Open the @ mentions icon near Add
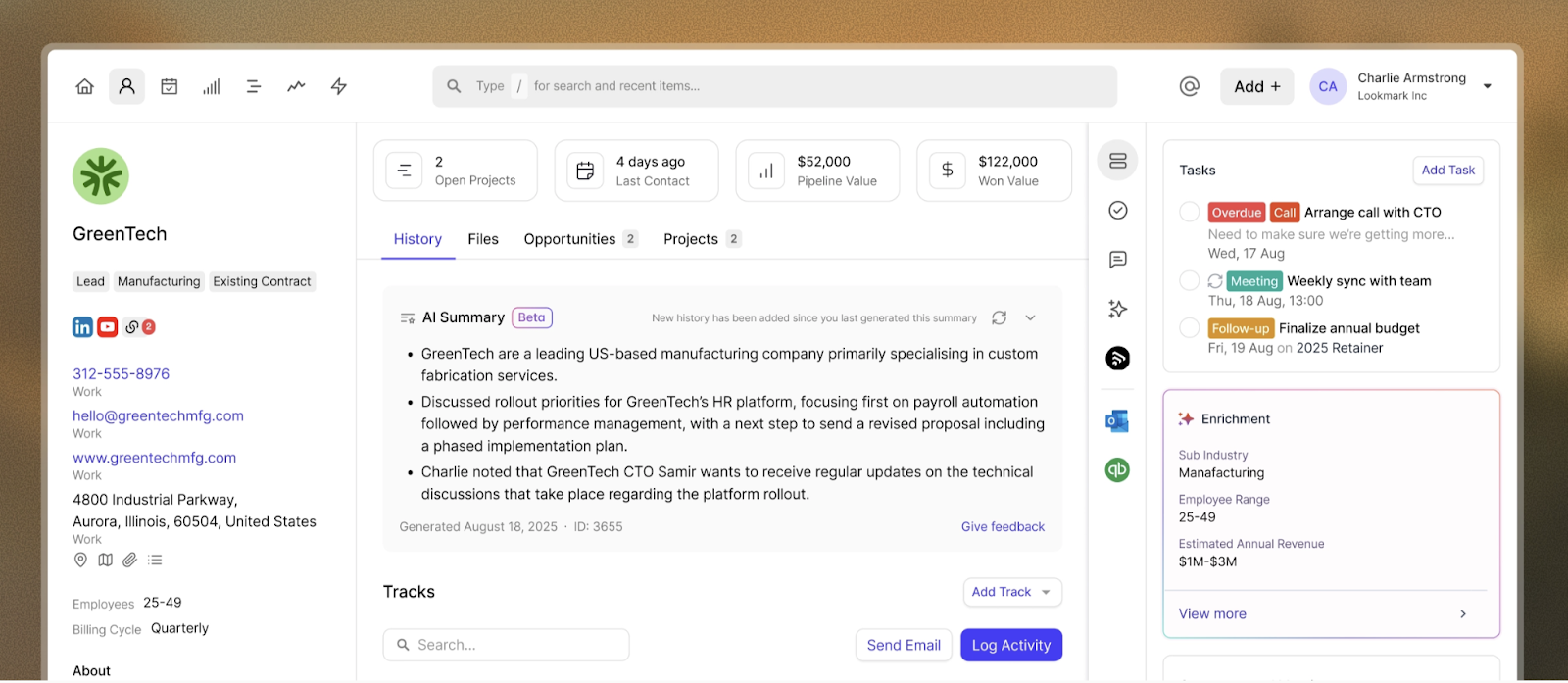 pos(1190,86)
